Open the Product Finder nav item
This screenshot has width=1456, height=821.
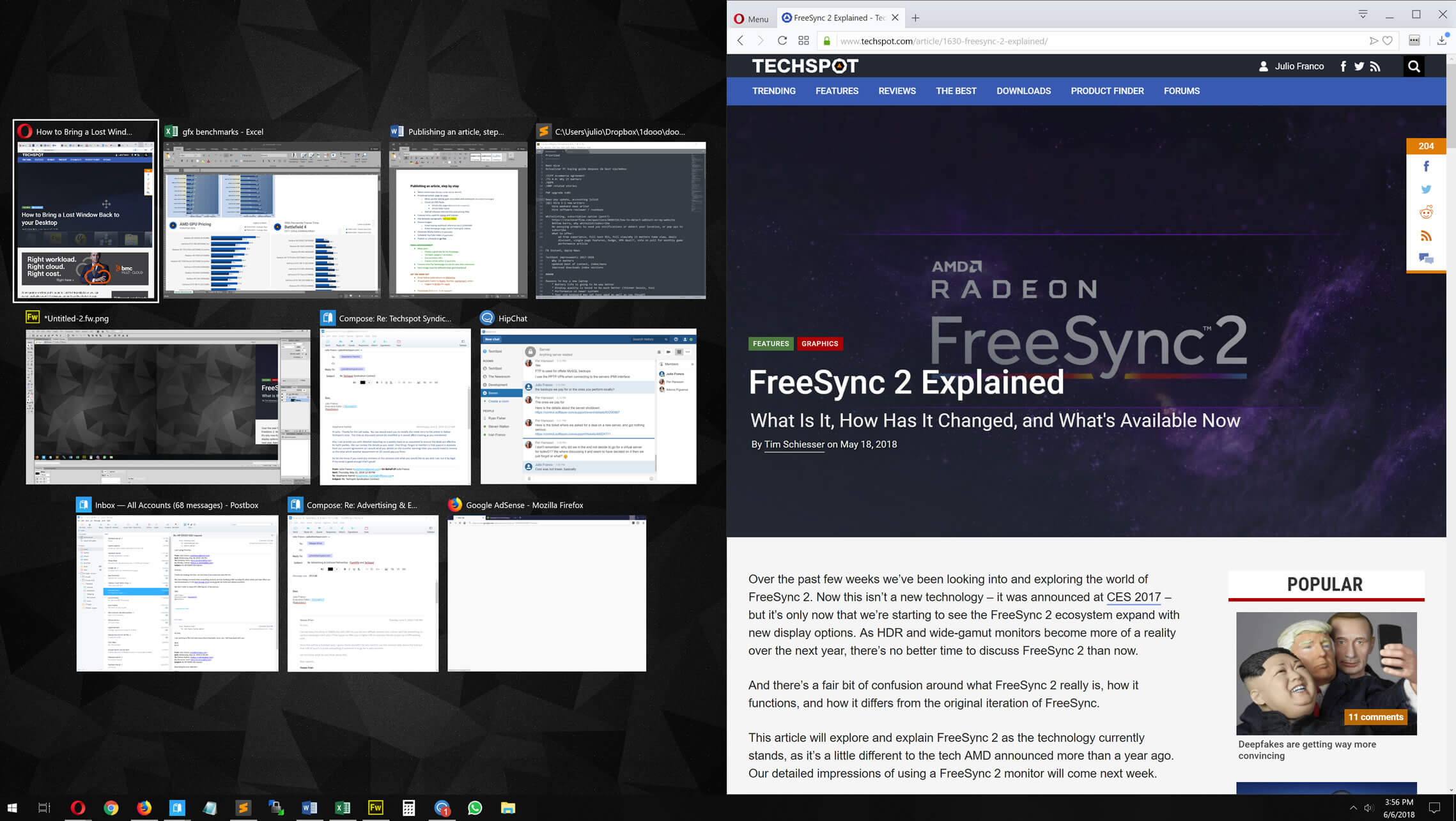click(1107, 91)
